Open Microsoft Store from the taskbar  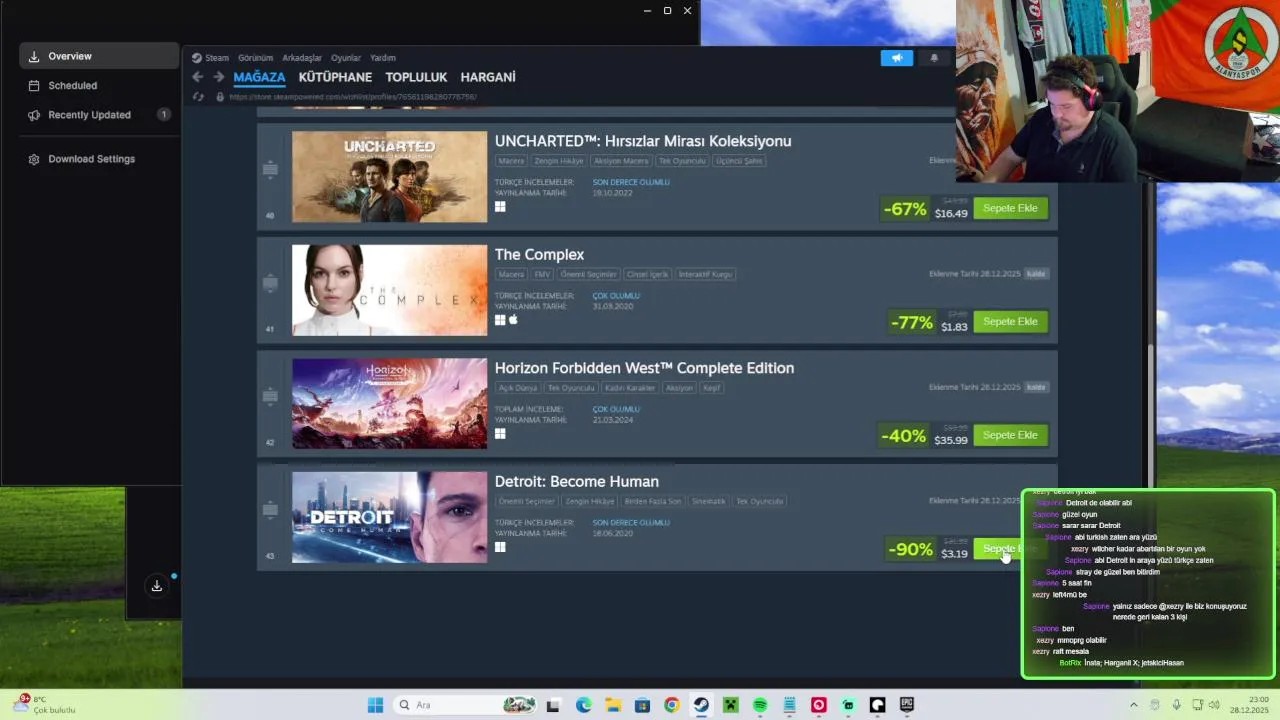642,705
